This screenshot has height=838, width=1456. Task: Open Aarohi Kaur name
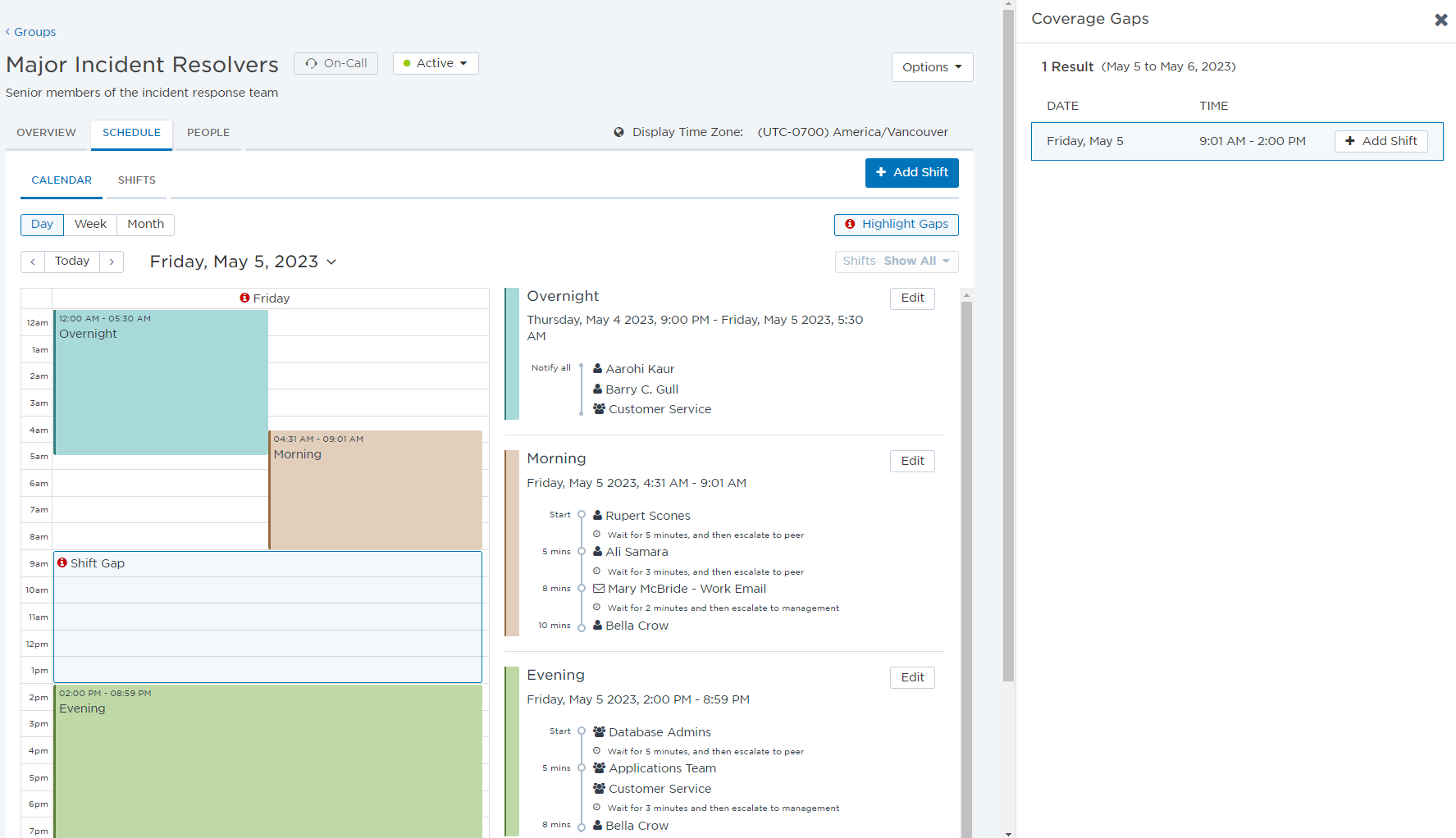[640, 369]
